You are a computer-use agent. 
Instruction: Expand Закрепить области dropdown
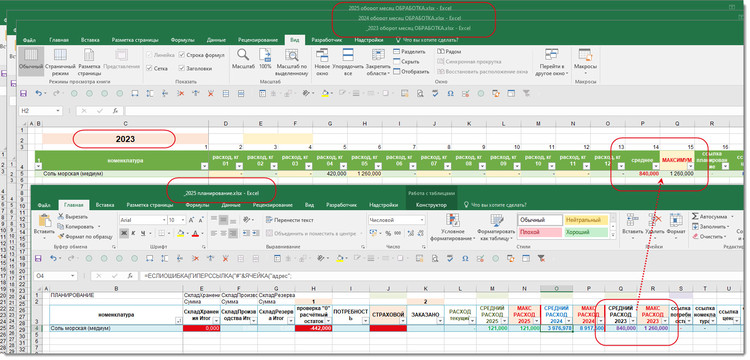[x=378, y=62]
